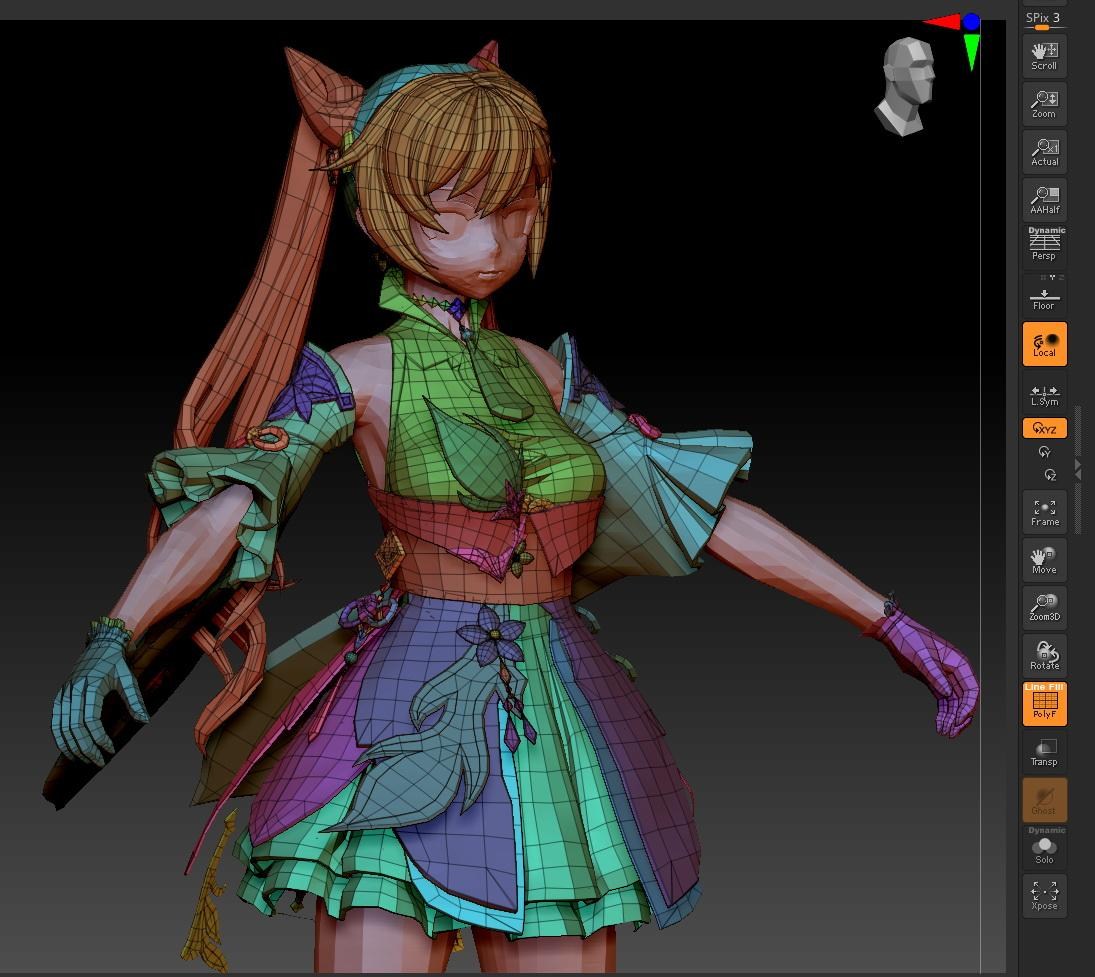Select the Zoom document tool

pyautogui.click(x=1044, y=104)
